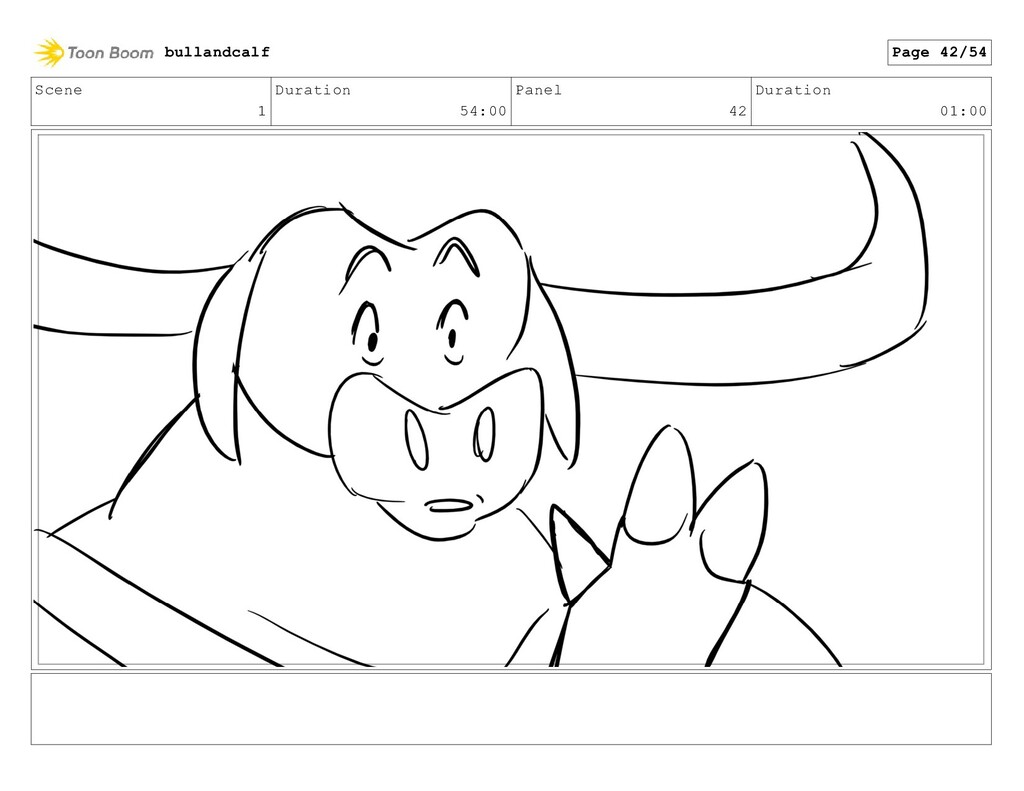
Task: Select the 'bullandcalf' project title
Action: point(217,52)
